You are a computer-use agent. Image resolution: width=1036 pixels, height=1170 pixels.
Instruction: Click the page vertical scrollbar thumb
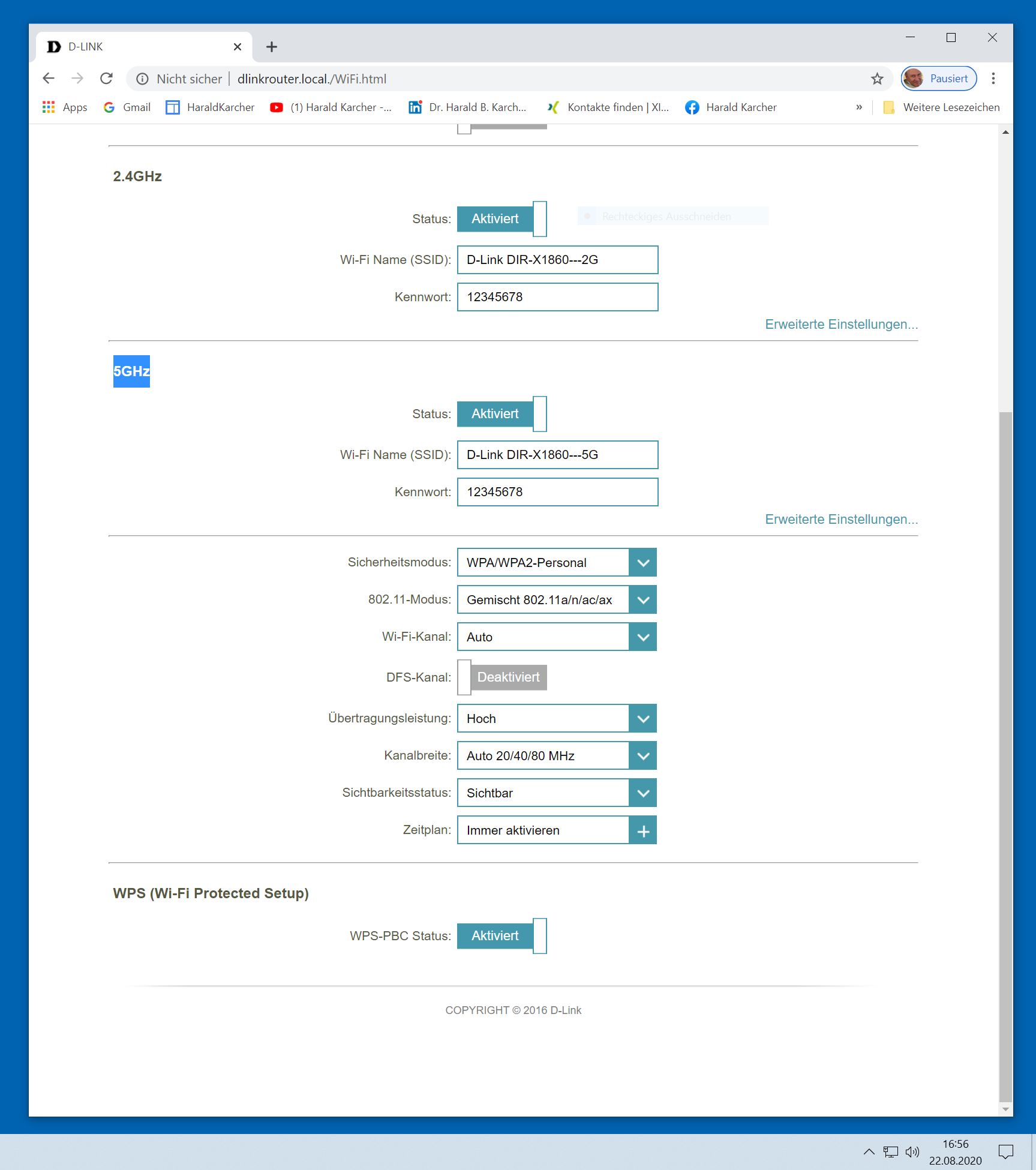[x=1005, y=757]
